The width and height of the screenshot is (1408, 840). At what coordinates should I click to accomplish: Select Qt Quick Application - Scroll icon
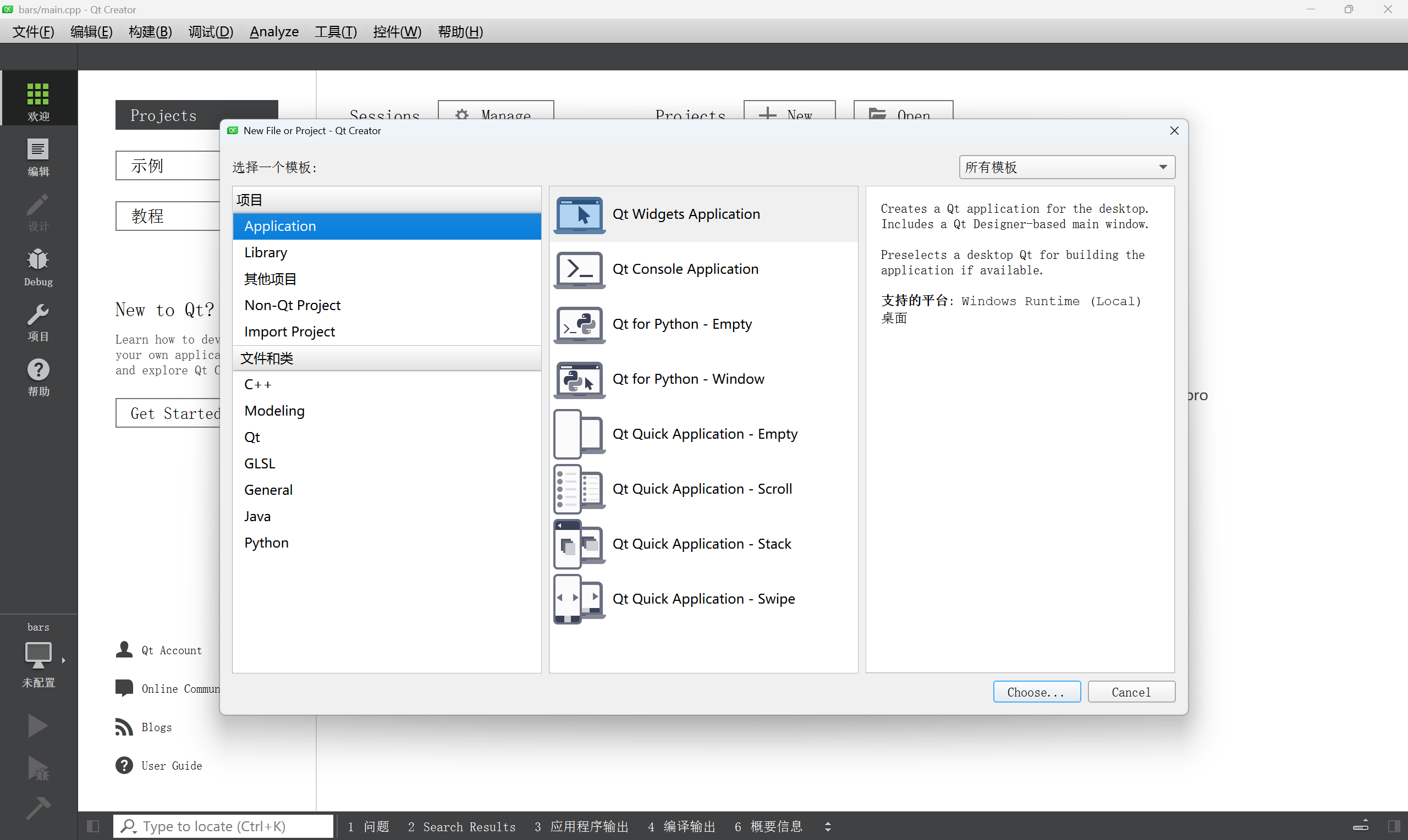[579, 489]
